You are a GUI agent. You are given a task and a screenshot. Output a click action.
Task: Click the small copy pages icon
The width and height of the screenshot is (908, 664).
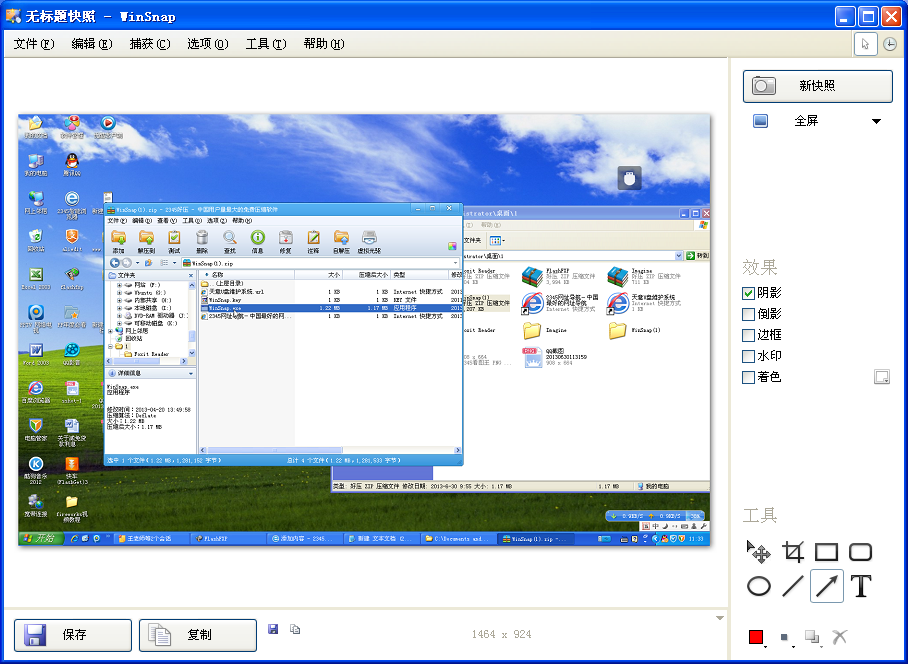tap(295, 629)
